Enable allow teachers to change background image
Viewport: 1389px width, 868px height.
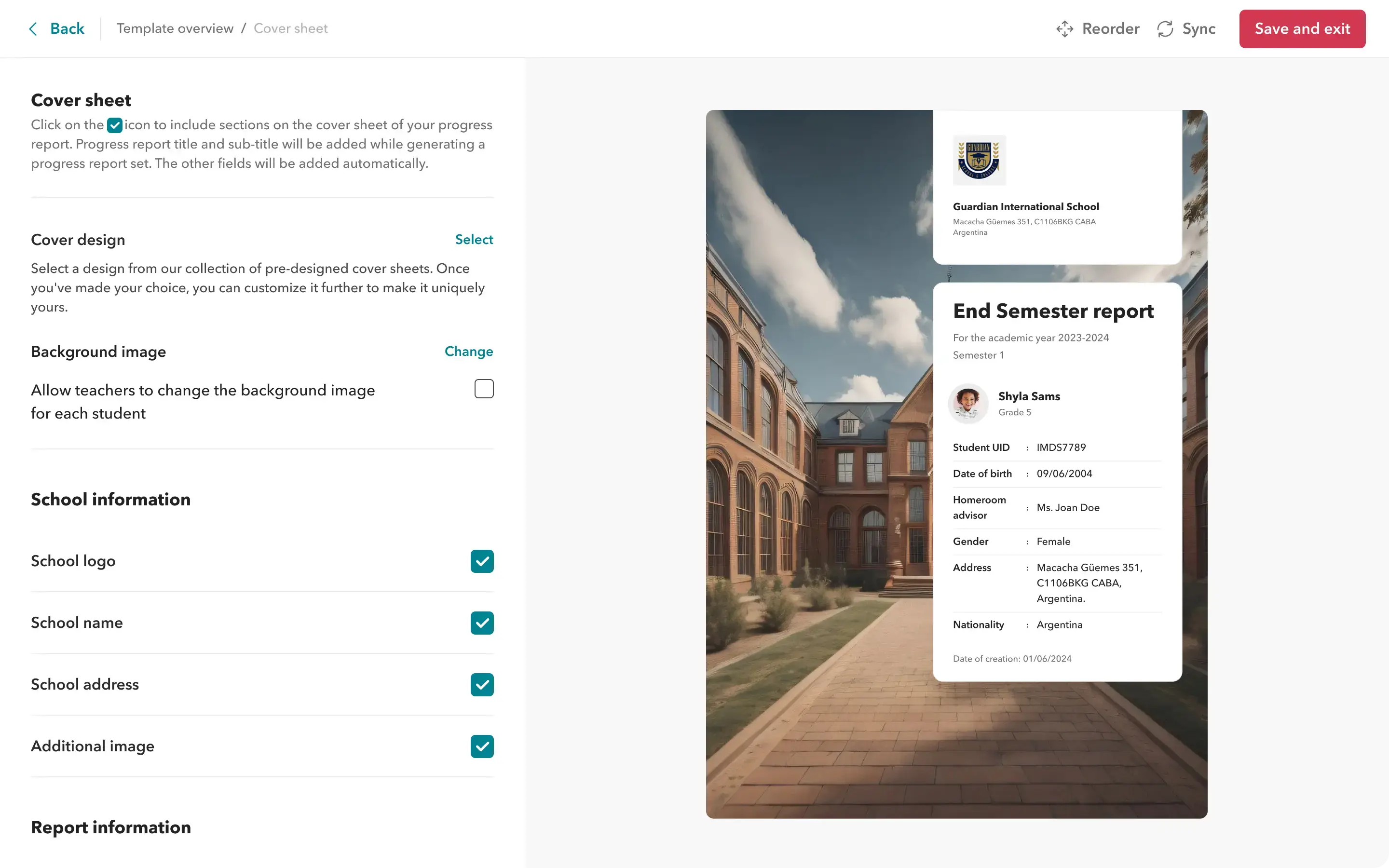(x=484, y=389)
